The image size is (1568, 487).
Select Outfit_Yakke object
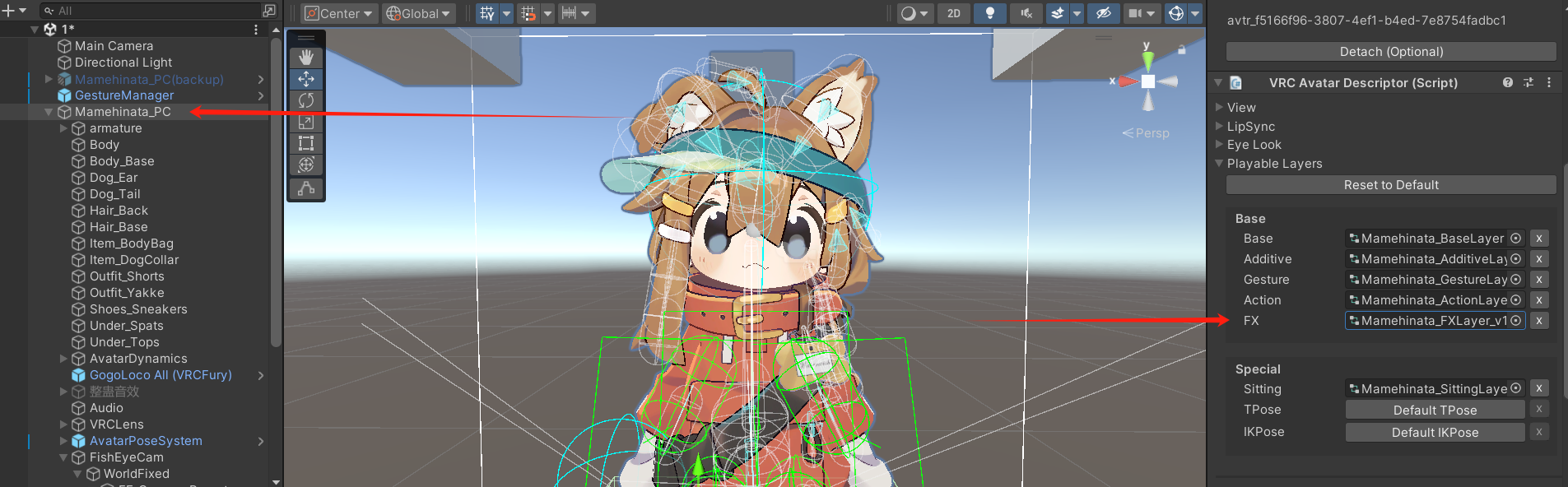127,293
